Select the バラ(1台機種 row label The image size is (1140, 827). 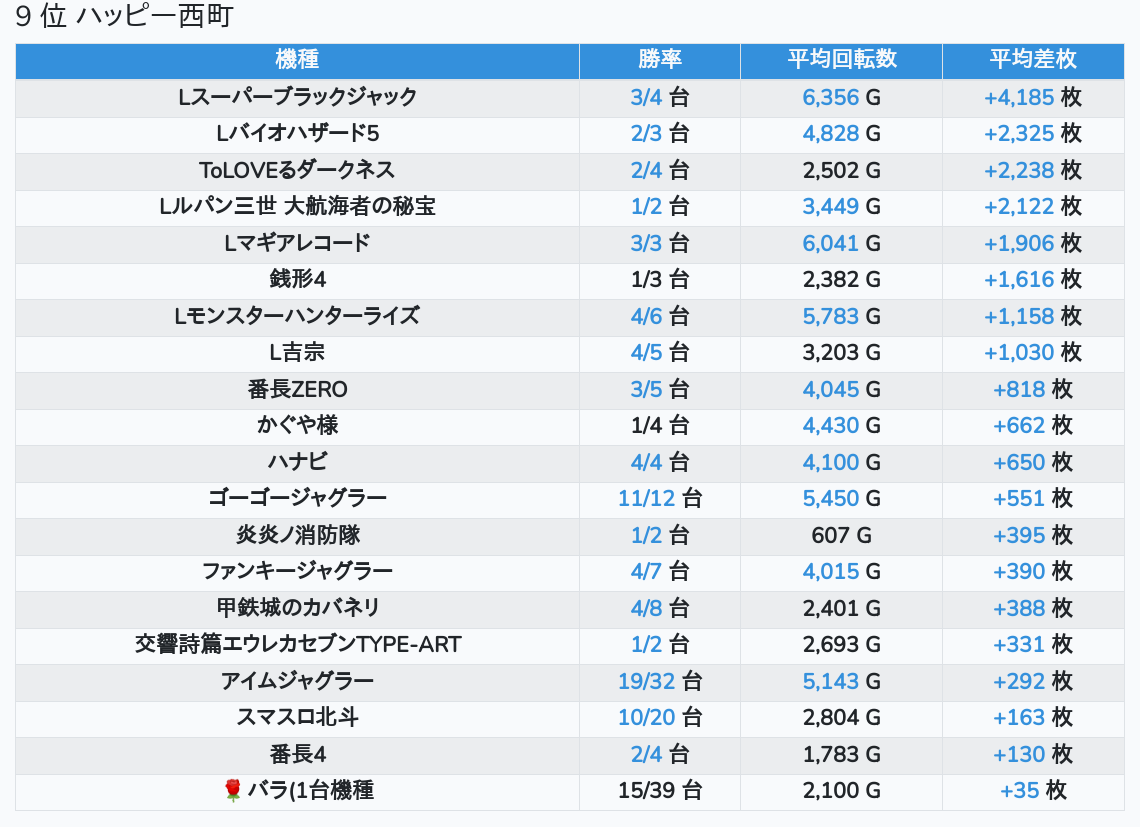click(310, 791)
